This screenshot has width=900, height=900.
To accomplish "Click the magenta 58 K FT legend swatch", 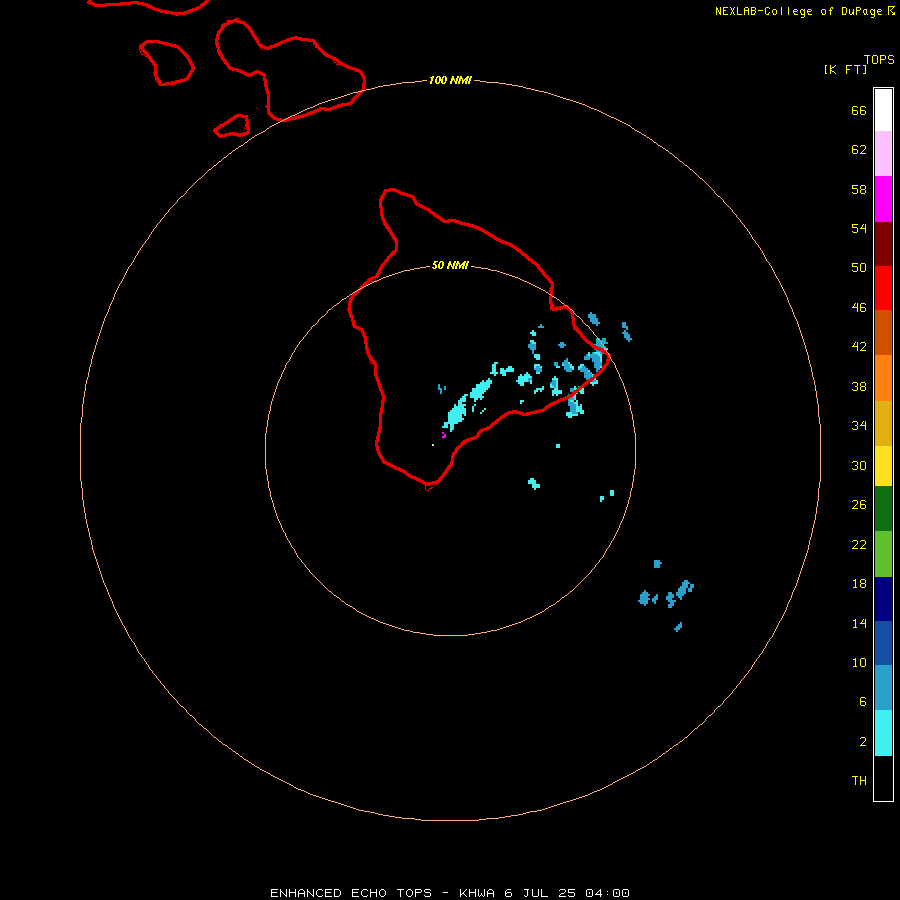I will [883, 199].
